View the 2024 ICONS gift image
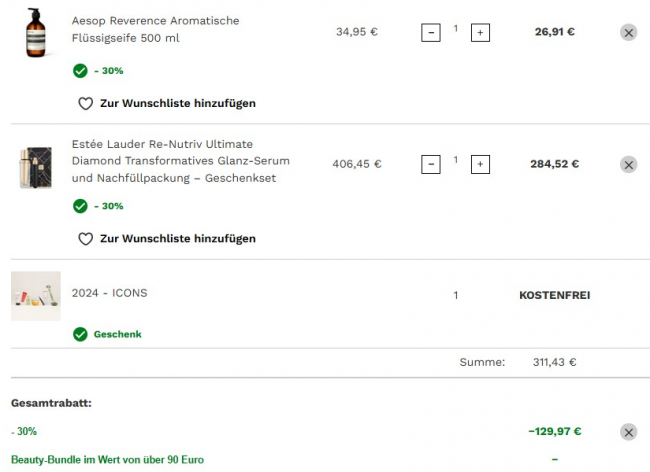Viewport: 650px width, 472px height. pyautogui.click(x=36, y=296)
